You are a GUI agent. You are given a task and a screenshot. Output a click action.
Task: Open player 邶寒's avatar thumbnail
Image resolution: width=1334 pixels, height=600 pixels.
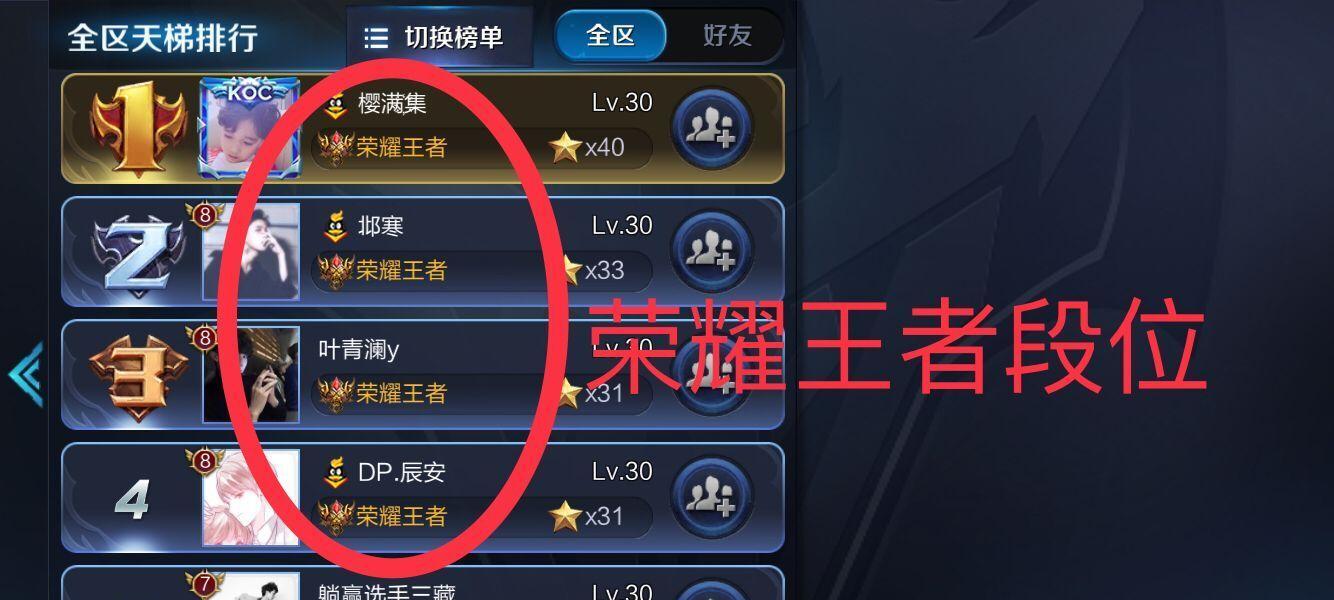tap(251, 252)
